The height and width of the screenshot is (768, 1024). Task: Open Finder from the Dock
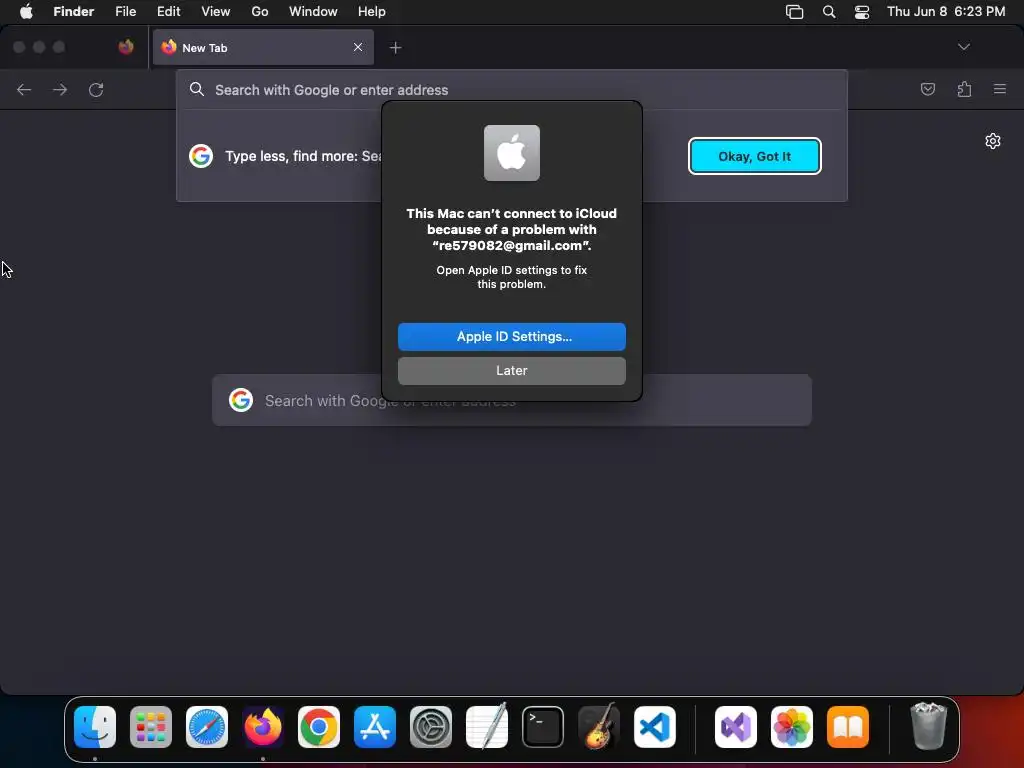[x=95, y=727]
